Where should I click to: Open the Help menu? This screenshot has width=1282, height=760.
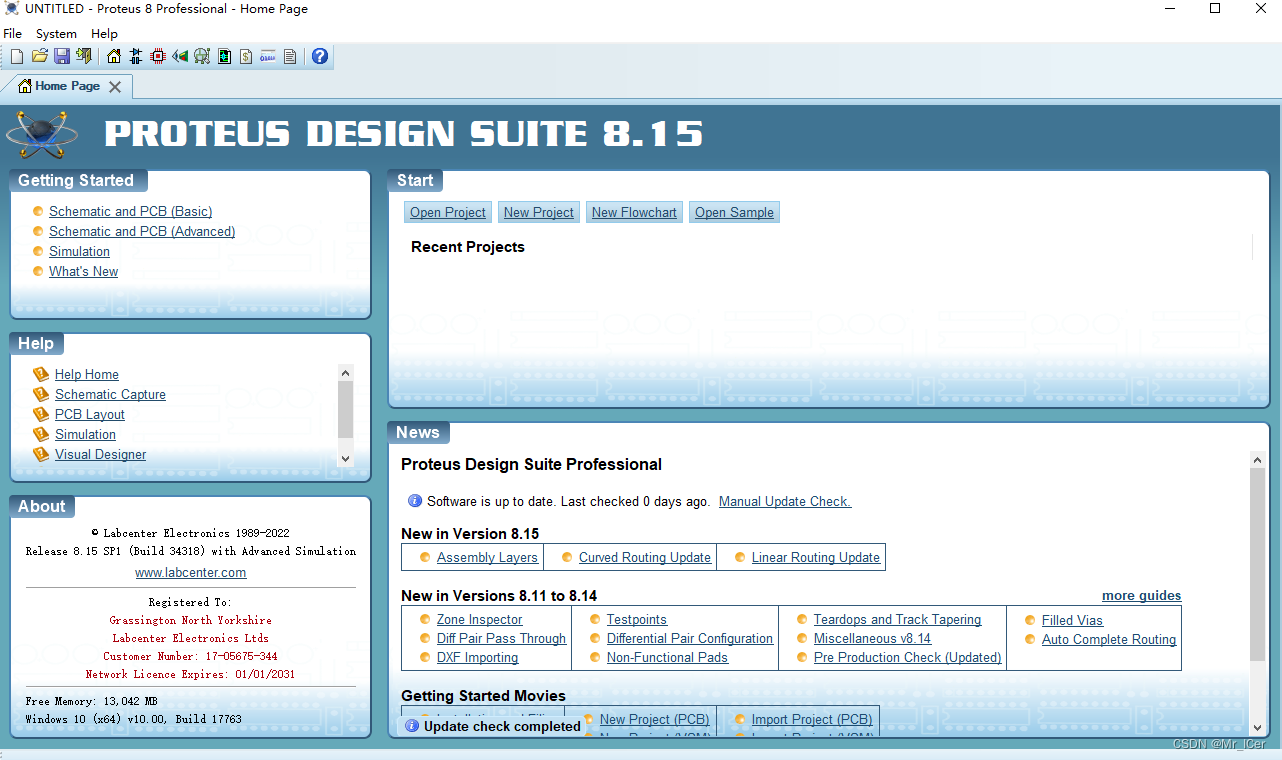coord(104,34)
